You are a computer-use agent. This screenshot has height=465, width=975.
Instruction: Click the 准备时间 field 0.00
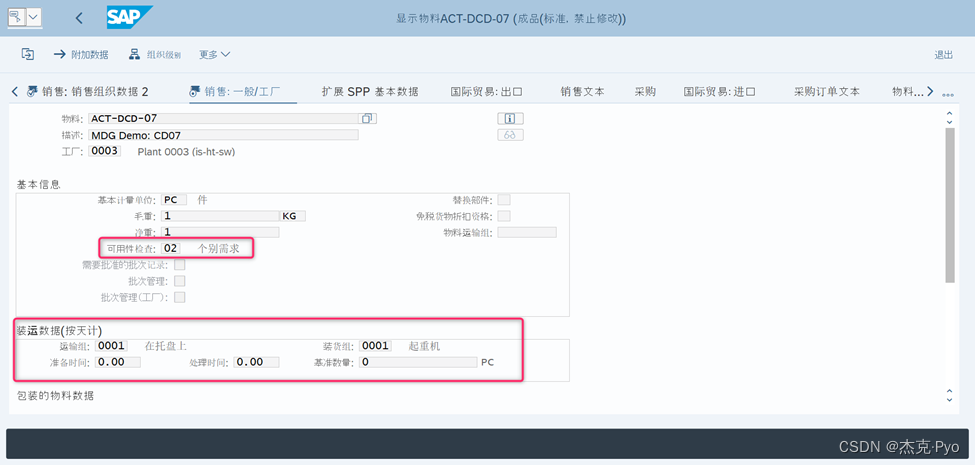click(118, 362)
